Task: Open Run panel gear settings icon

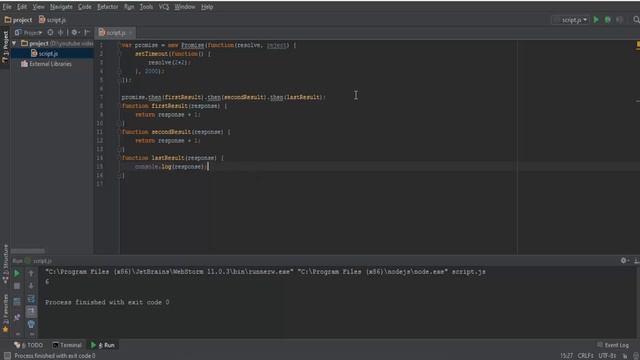Action: point(624,260)
